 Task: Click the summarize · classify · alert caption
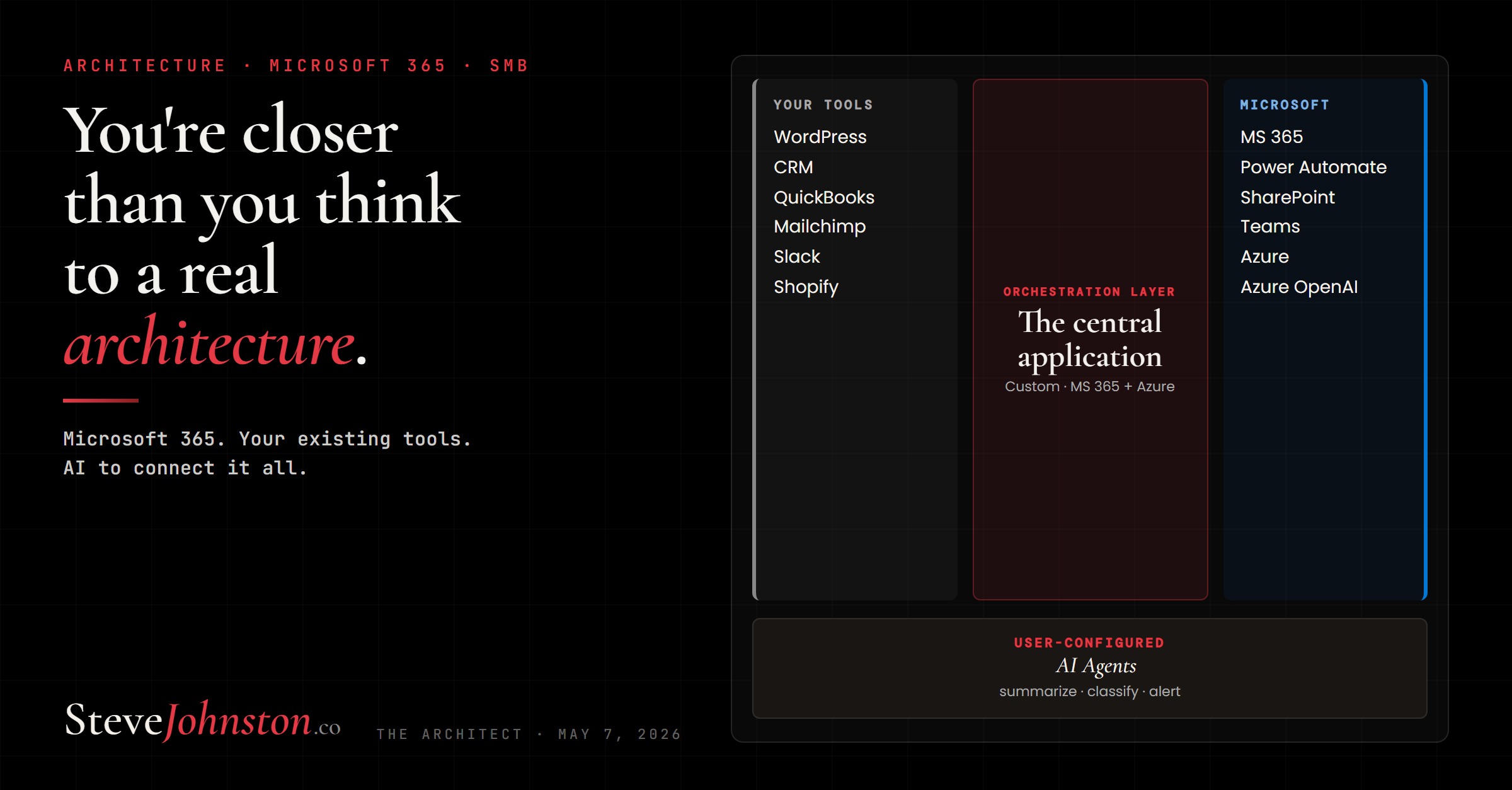pyautogui.click(x=1090, y=691)
